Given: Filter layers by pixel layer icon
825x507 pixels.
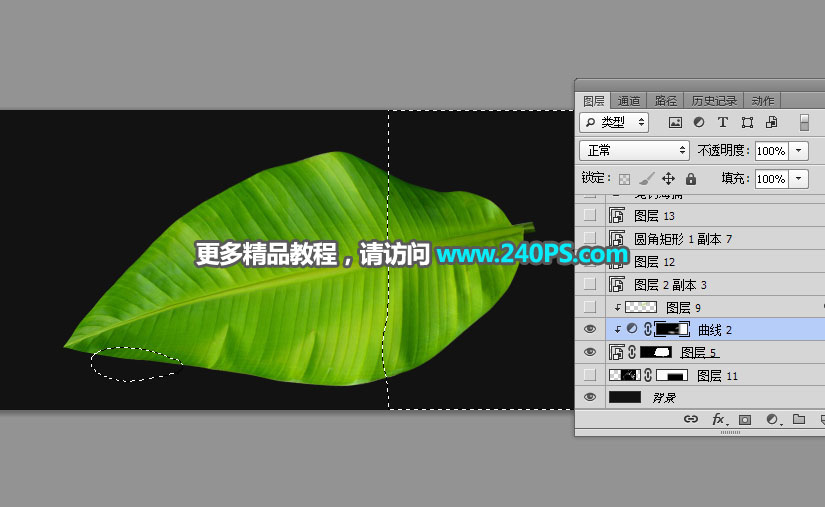Looking at the screenshot, I should pos(675,123).
